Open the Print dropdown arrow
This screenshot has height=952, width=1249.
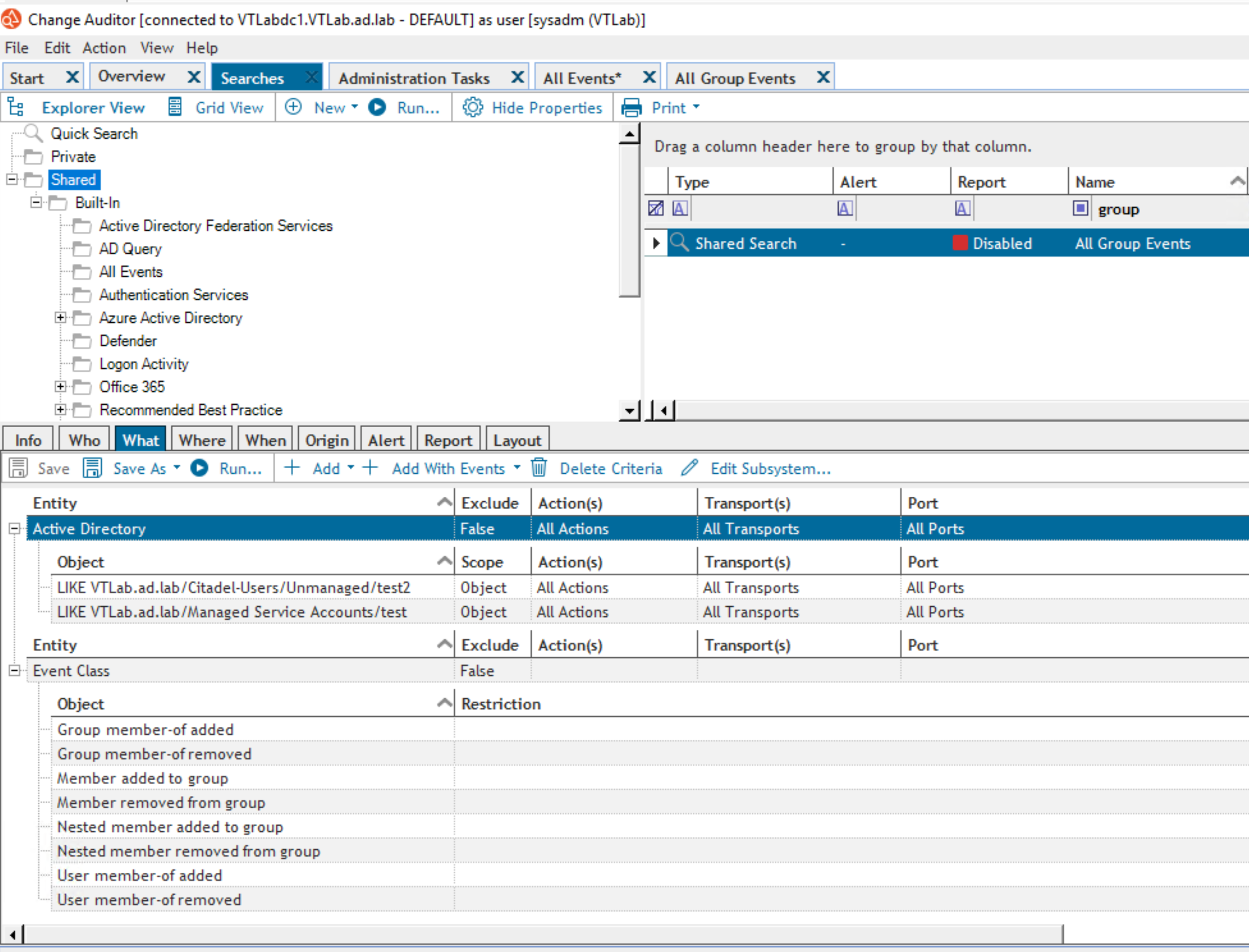tap(696, 106)
